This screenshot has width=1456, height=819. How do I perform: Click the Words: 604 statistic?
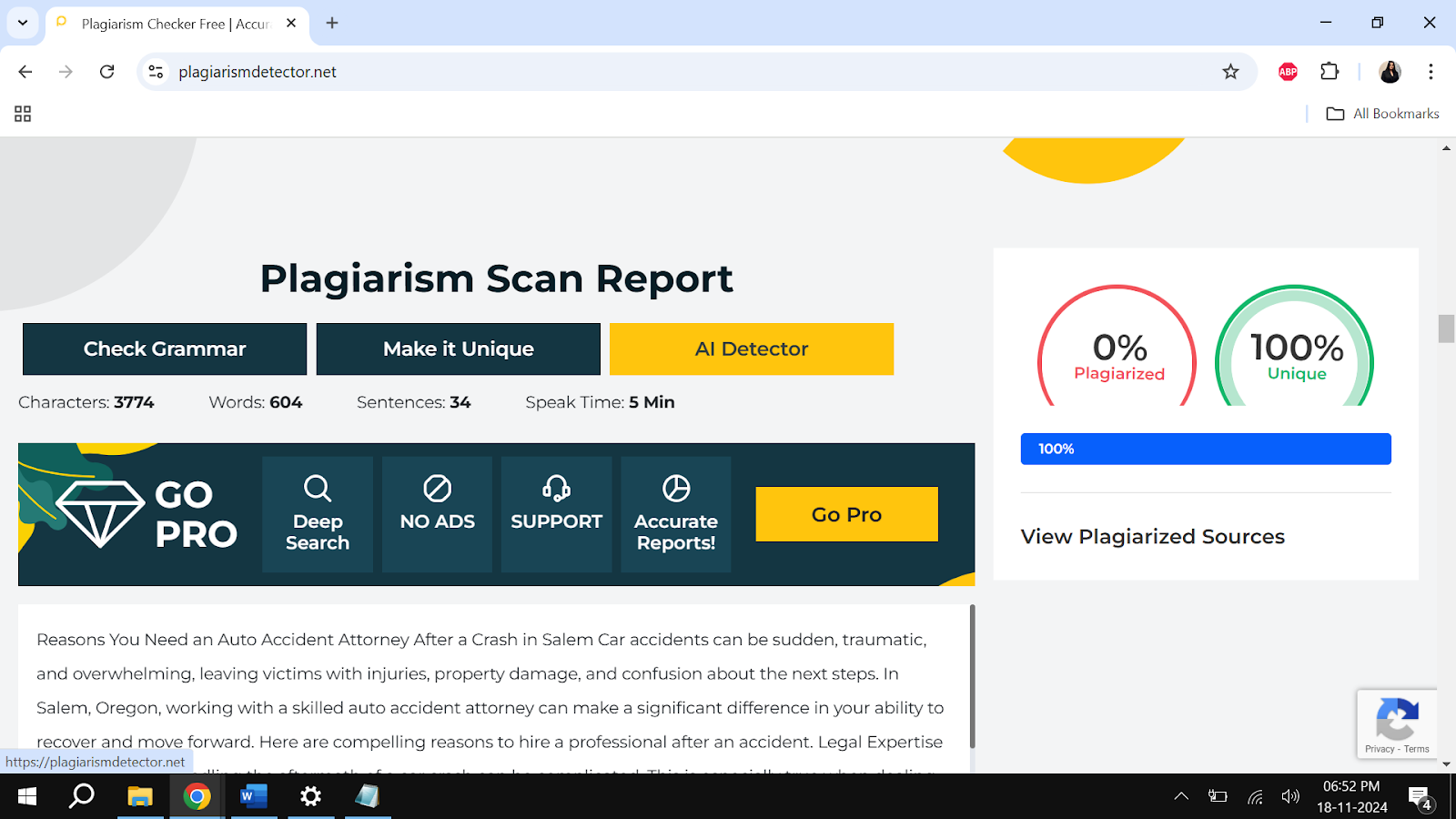coord(256,402)
